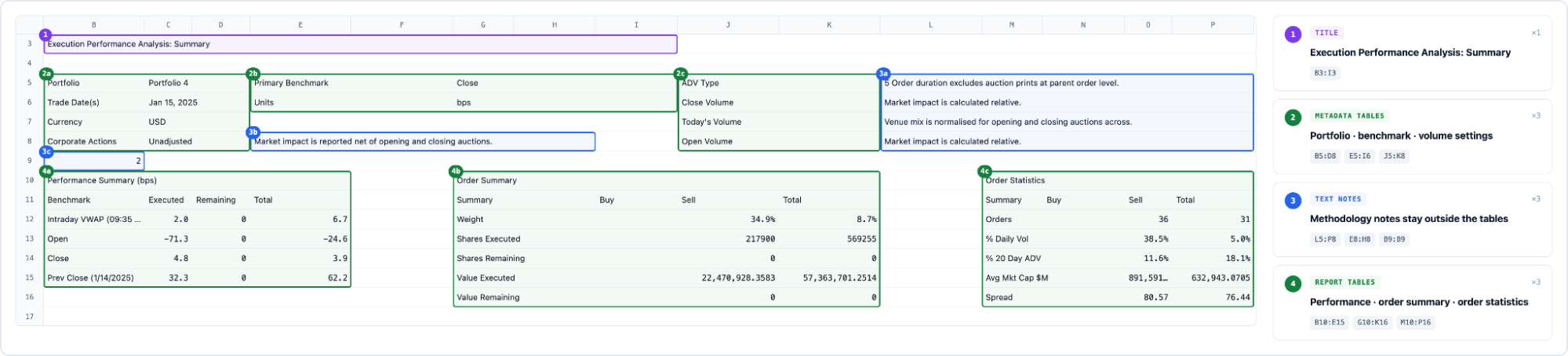Click the "M10:P16" range chip
Screen dimensions: 1568x356
(1416, 322)
